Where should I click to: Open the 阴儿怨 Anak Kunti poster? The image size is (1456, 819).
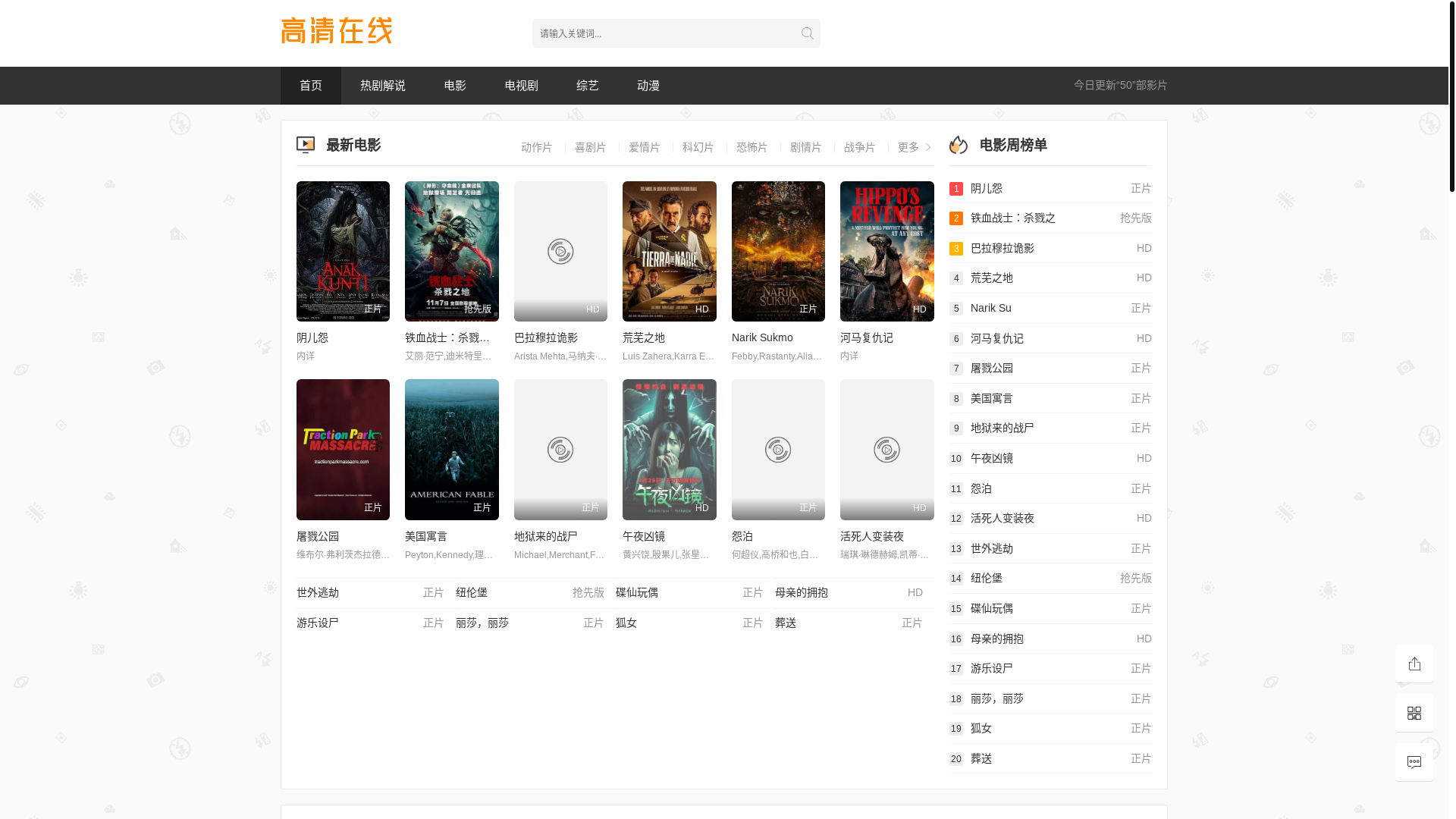343,251
